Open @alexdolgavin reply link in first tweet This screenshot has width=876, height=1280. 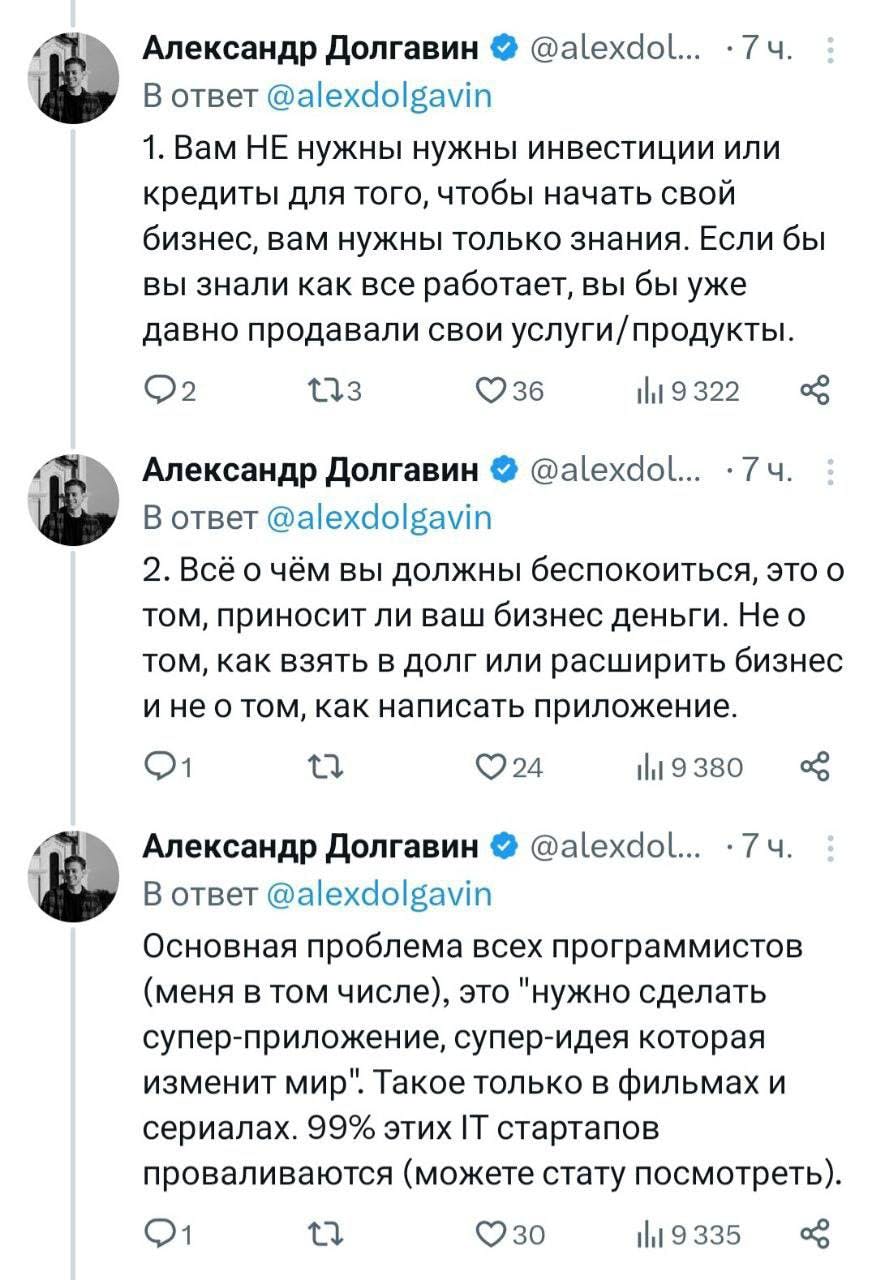[x=381, y=96]
